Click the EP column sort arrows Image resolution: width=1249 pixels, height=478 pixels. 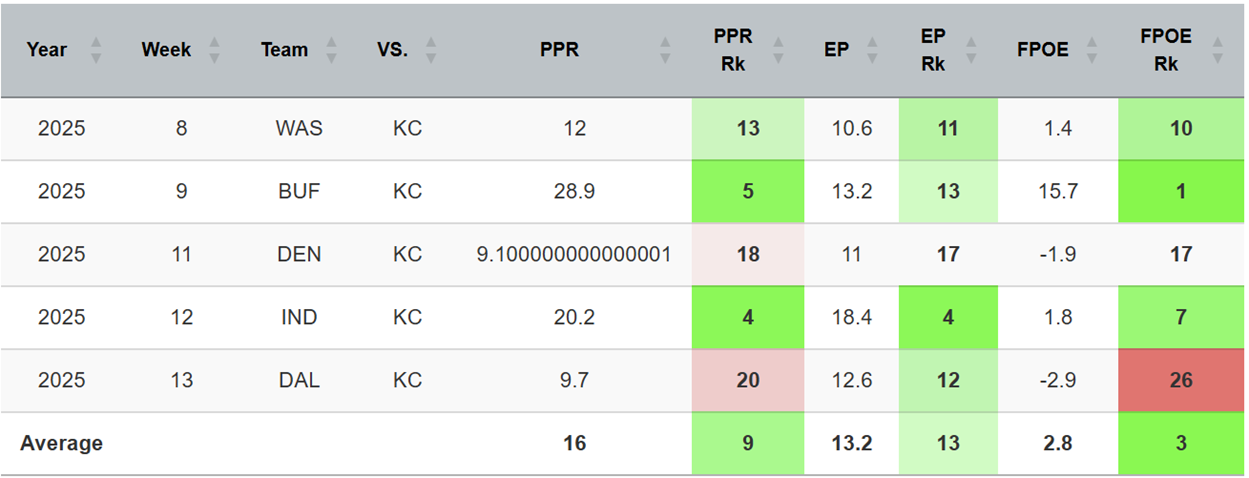pos(873,50)
